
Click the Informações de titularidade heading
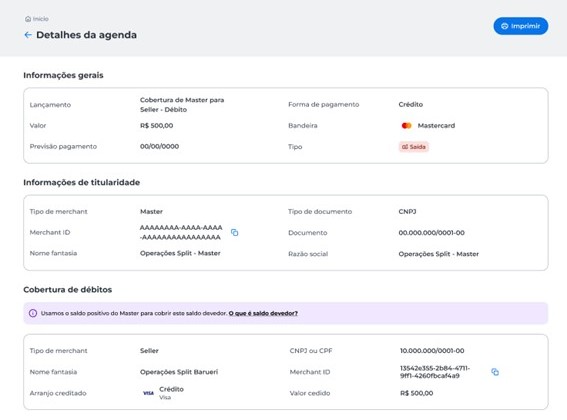pyautogui.click(x=81, y=182)
